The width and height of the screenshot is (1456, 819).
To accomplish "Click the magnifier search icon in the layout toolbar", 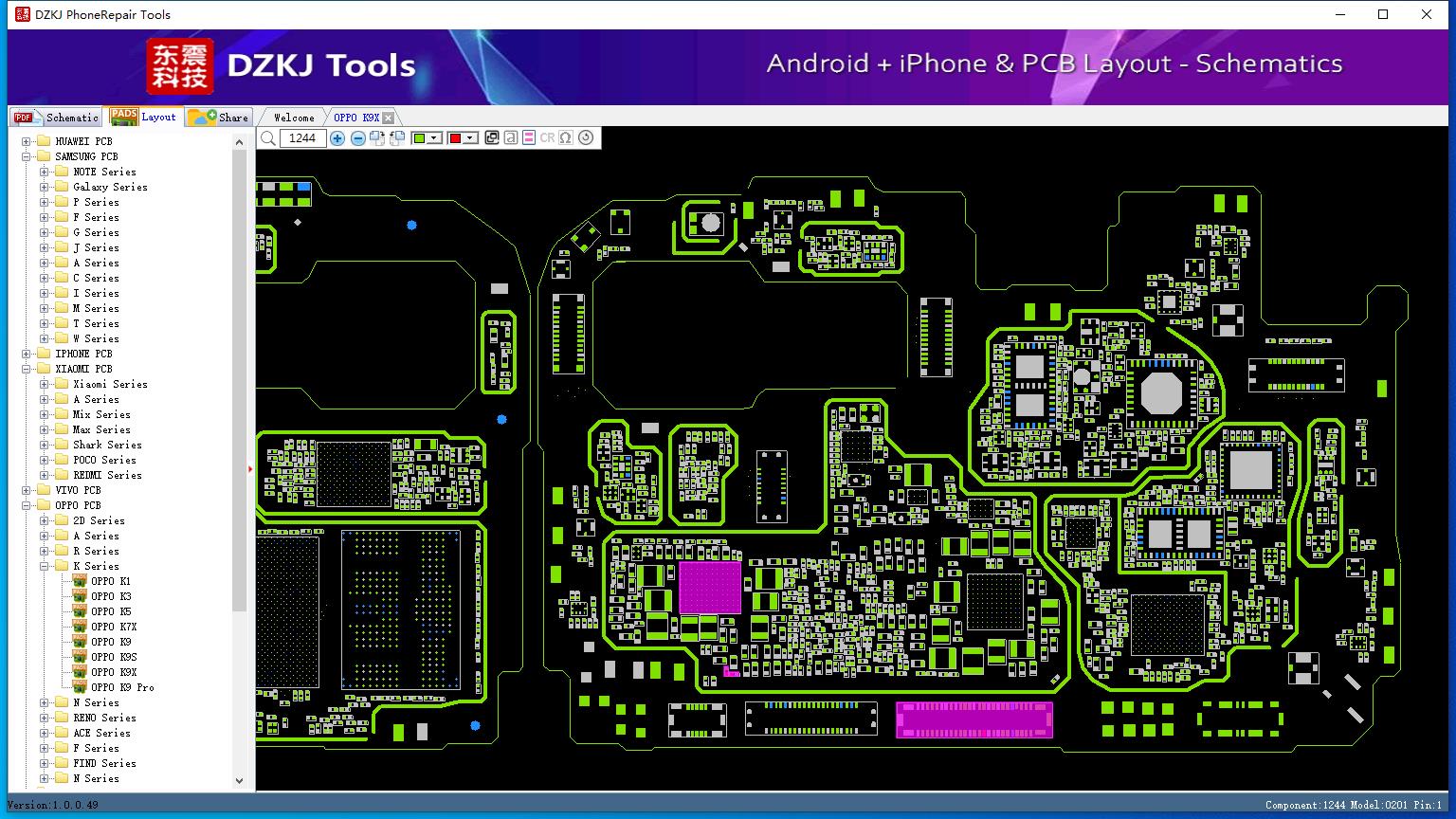I will point(268,138).
